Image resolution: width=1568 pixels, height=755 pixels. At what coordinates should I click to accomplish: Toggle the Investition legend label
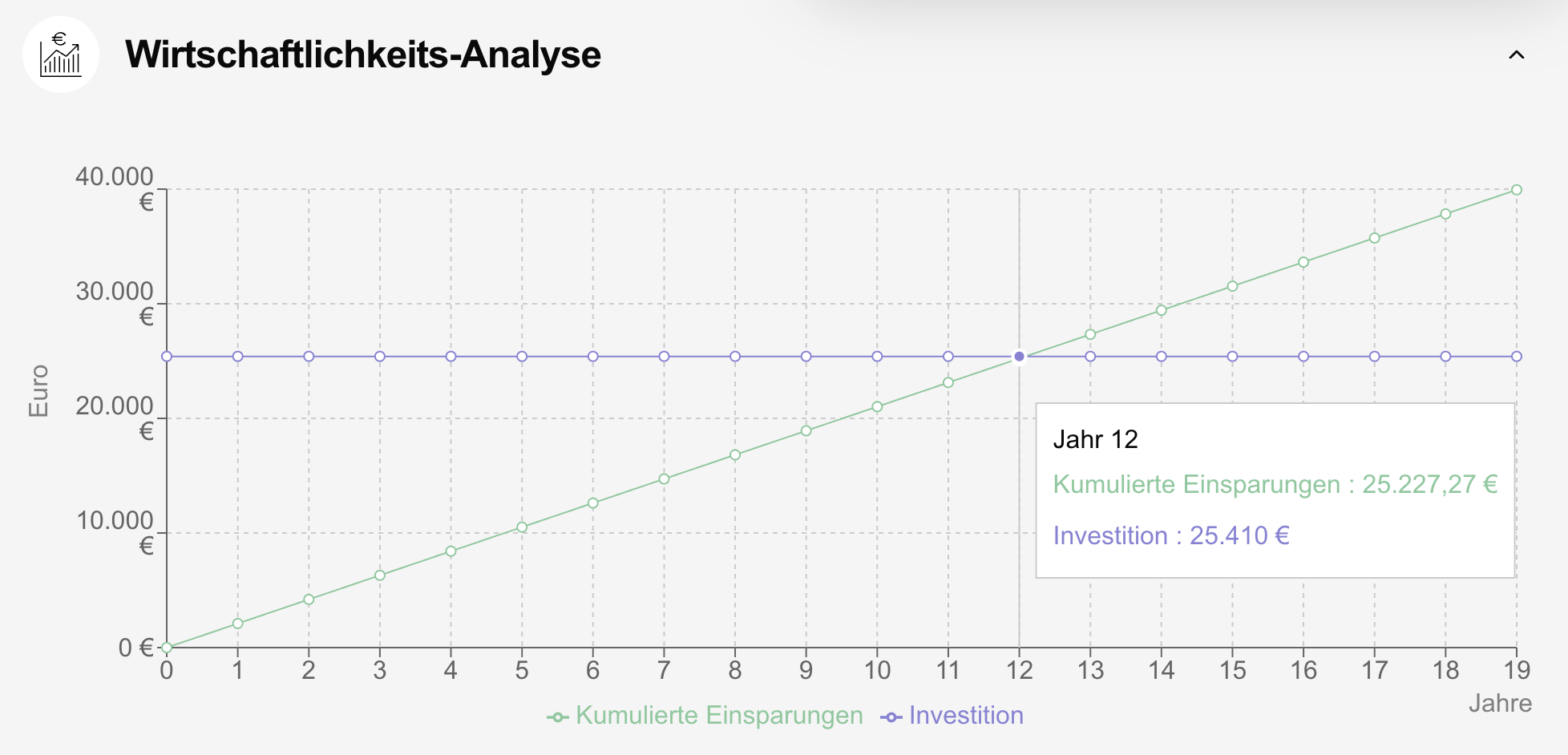[x=966, y=715]
